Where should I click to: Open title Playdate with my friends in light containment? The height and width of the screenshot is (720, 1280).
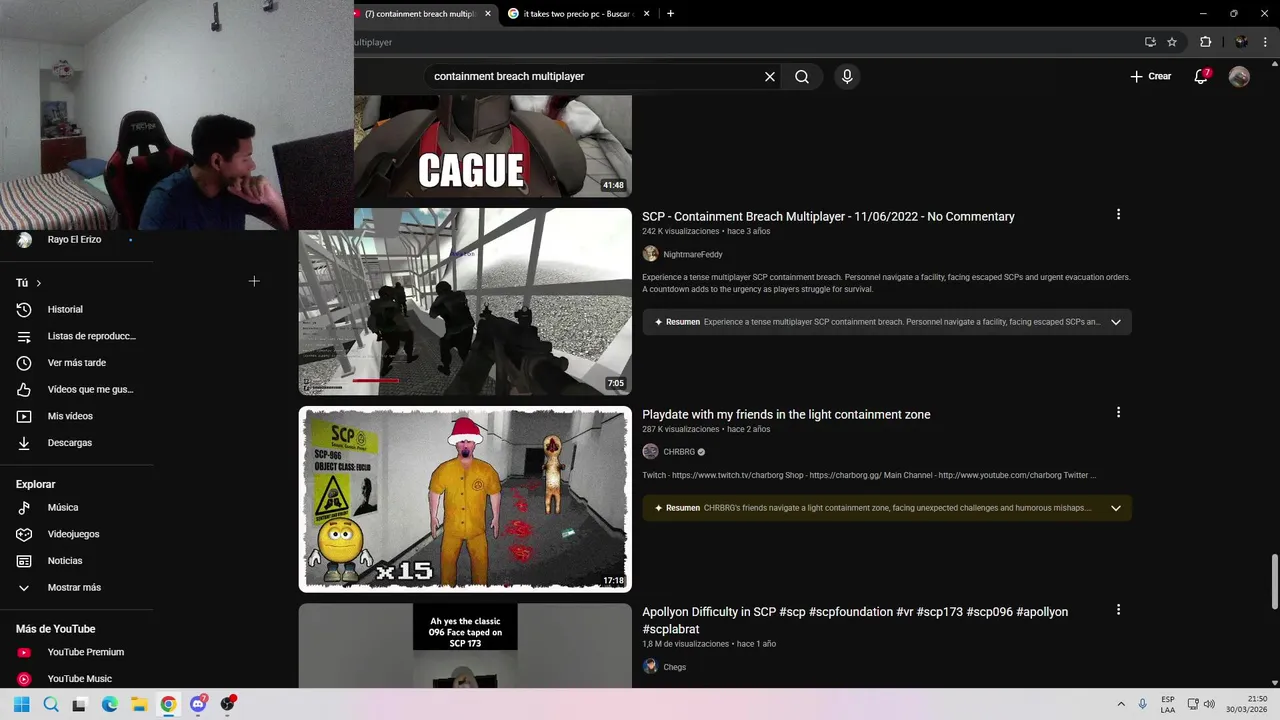pos(786,414)
